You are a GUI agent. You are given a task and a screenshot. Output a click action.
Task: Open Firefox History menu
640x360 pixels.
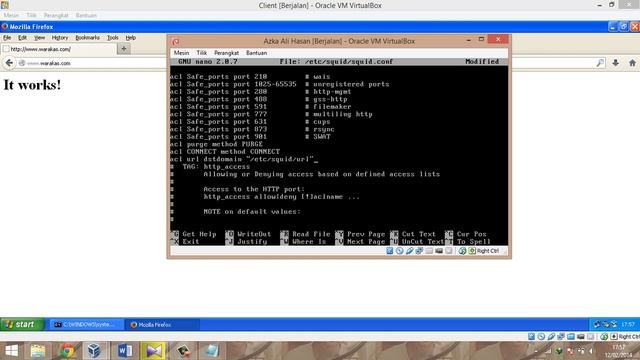pos(60,38)
